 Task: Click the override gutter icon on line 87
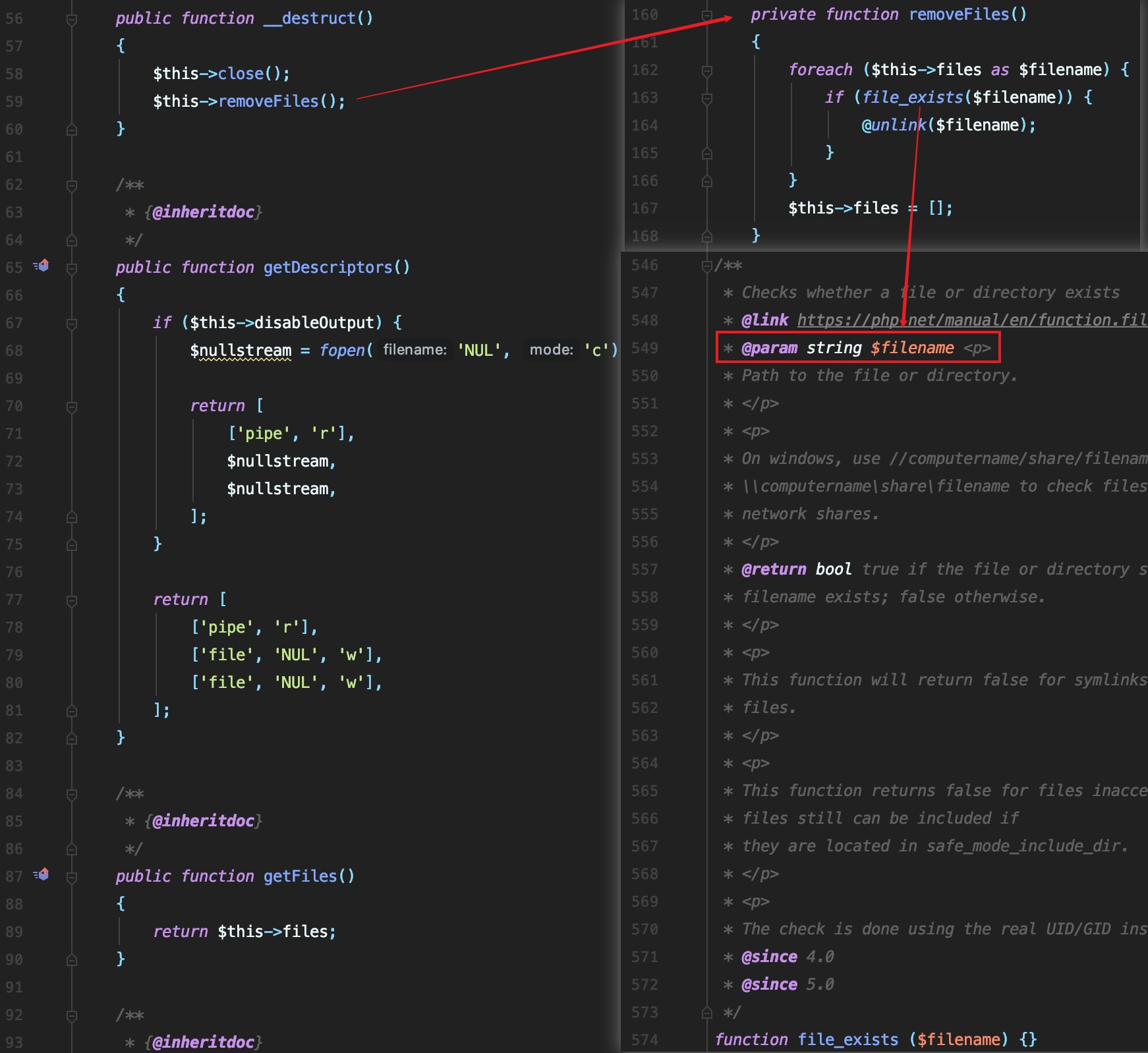42,875
